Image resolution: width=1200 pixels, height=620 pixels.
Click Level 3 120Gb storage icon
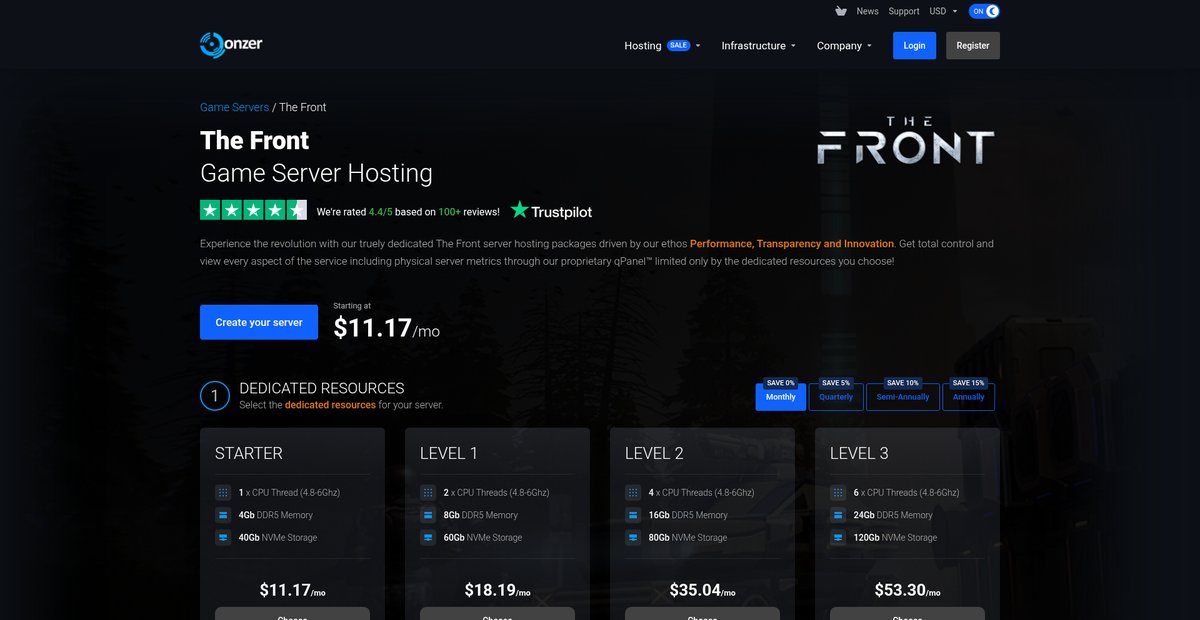(838, 537)
